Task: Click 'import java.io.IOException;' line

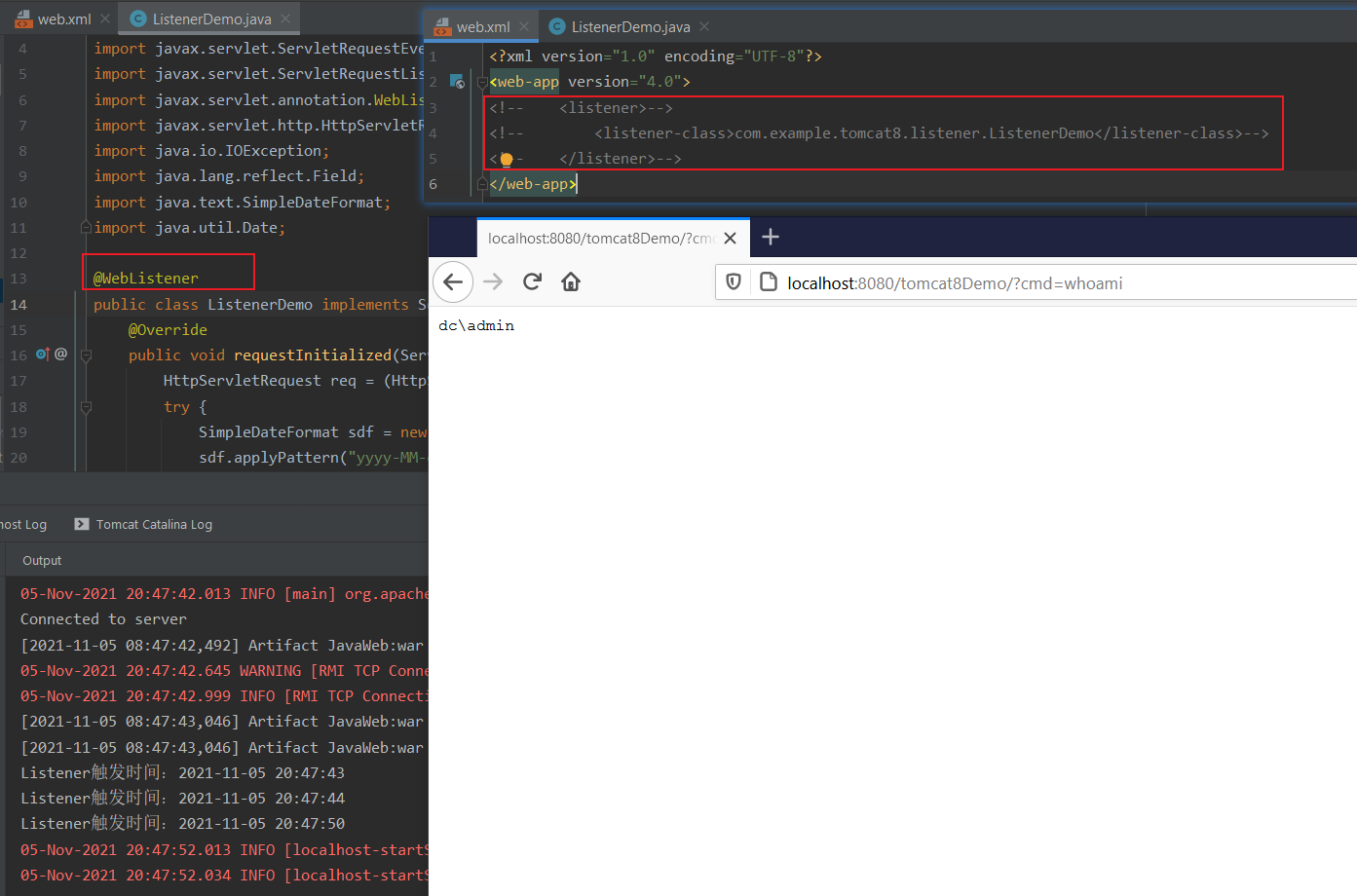Action: tap(211, 151)
